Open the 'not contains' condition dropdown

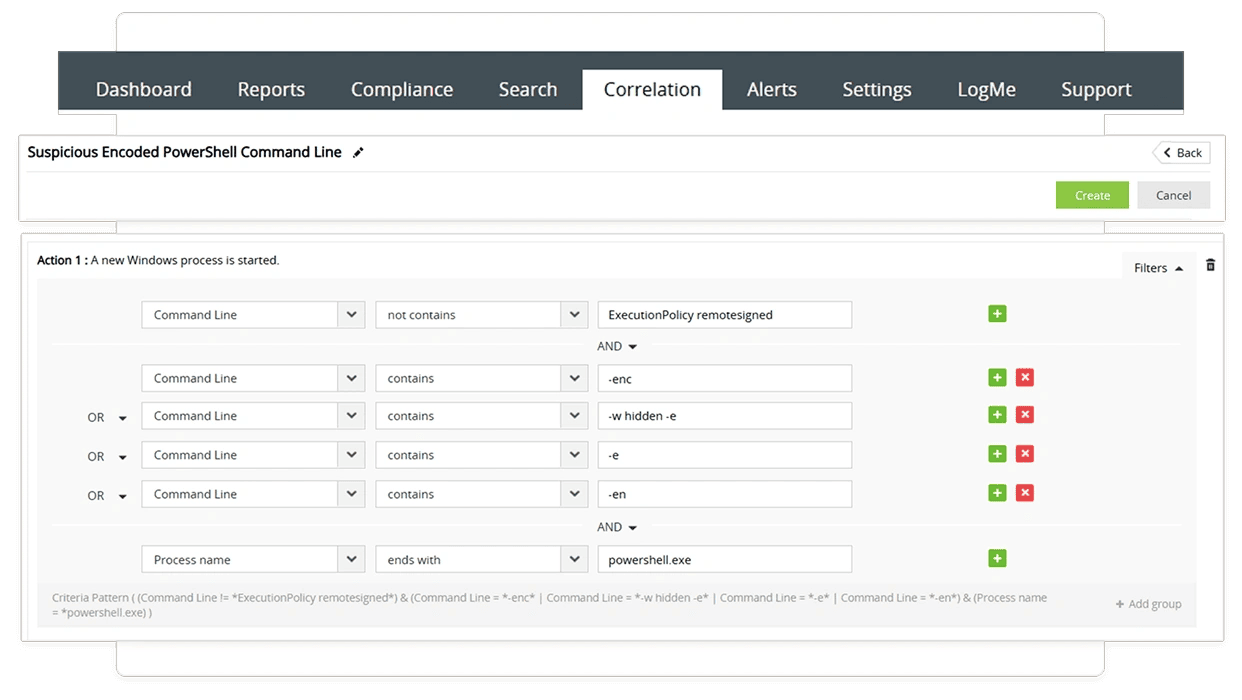coord(574,315)
